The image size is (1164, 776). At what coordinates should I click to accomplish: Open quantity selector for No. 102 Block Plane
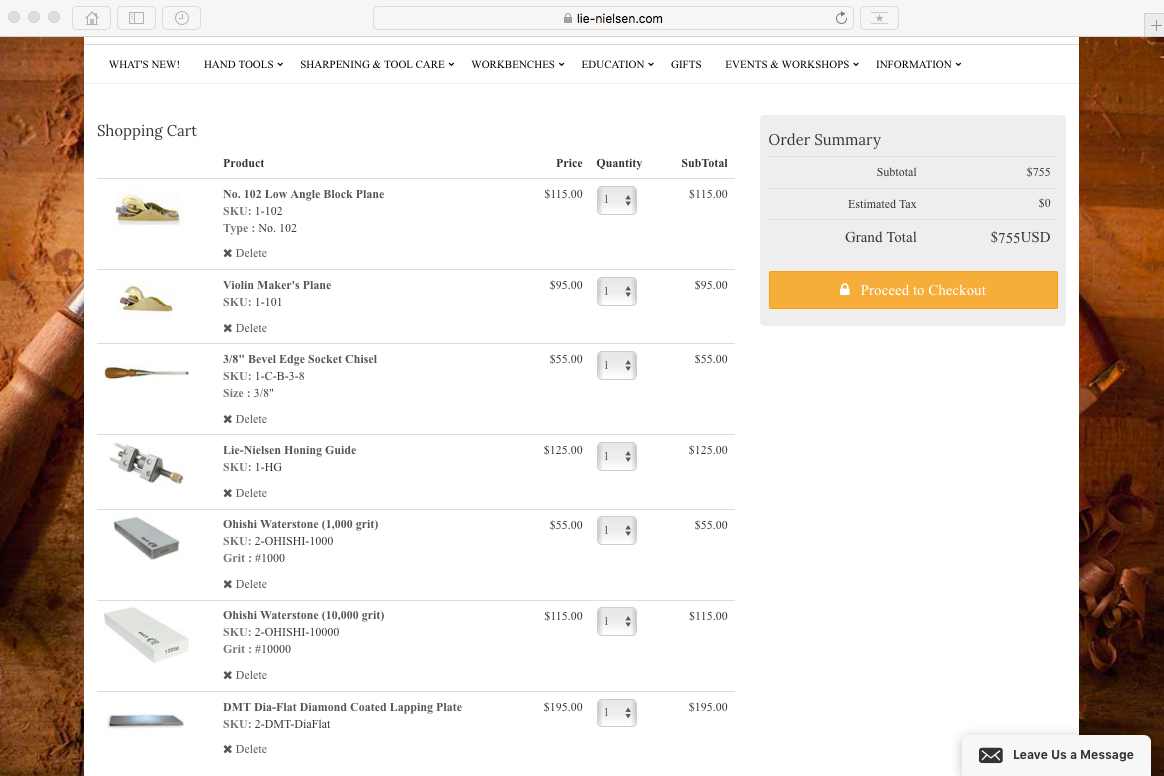coord(617,200)
